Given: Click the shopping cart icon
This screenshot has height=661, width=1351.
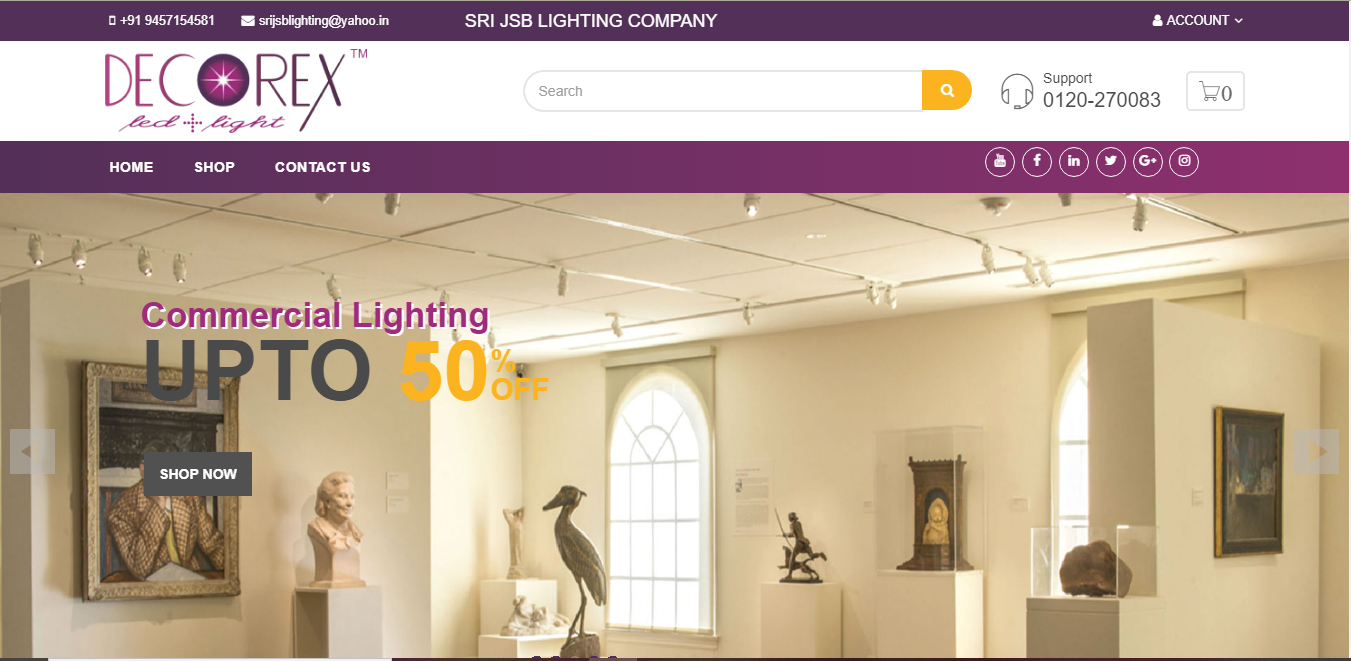Looking at the screenshot, I should [1215, 92].
